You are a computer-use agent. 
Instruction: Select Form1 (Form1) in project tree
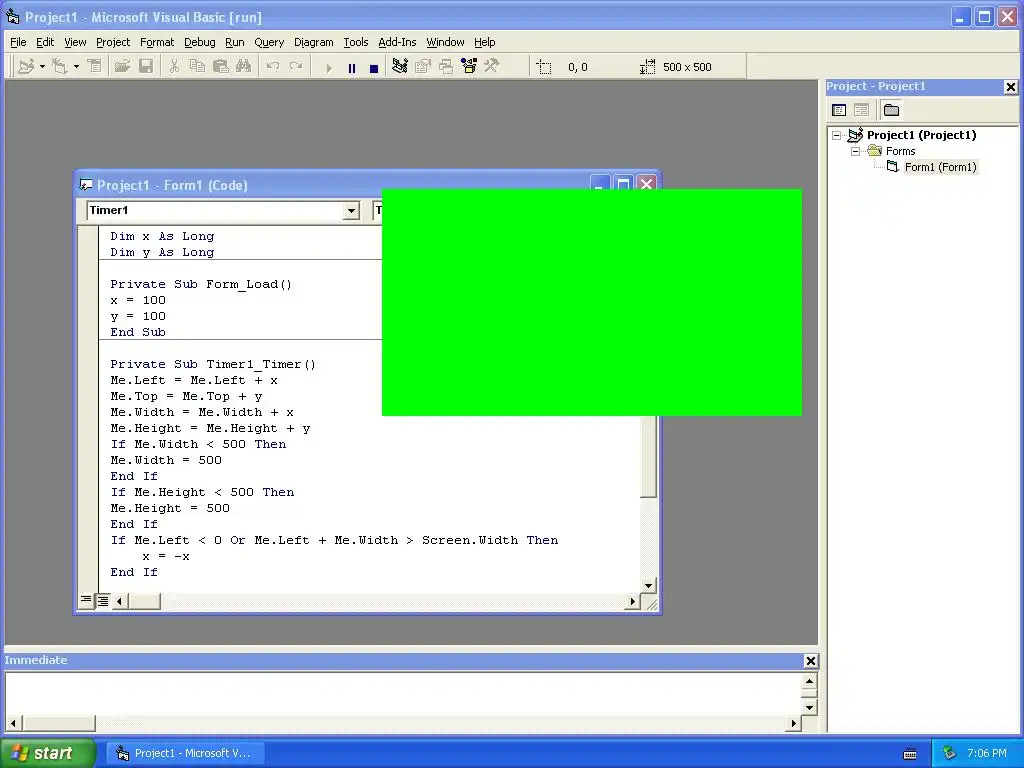[x=940, y=167]
